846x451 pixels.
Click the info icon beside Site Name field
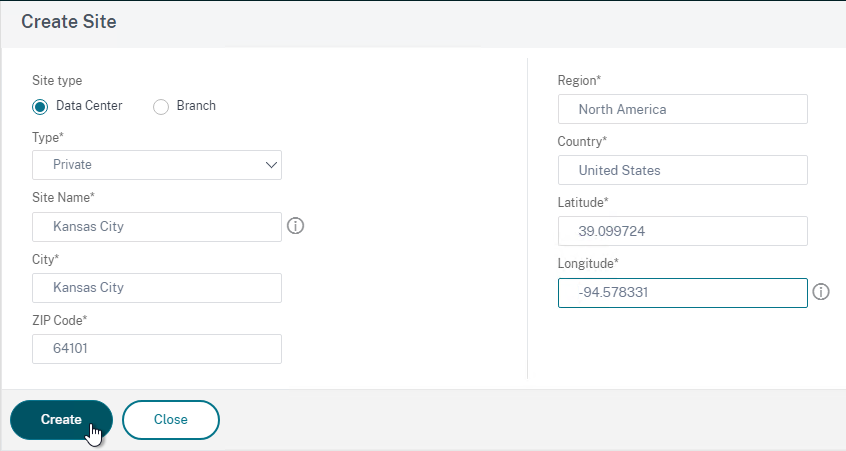coord(295,226)
